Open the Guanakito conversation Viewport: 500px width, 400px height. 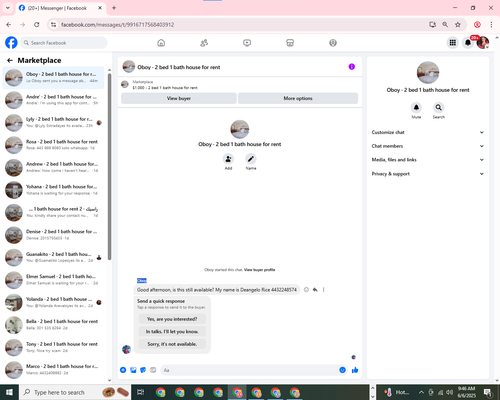point(53,257)
